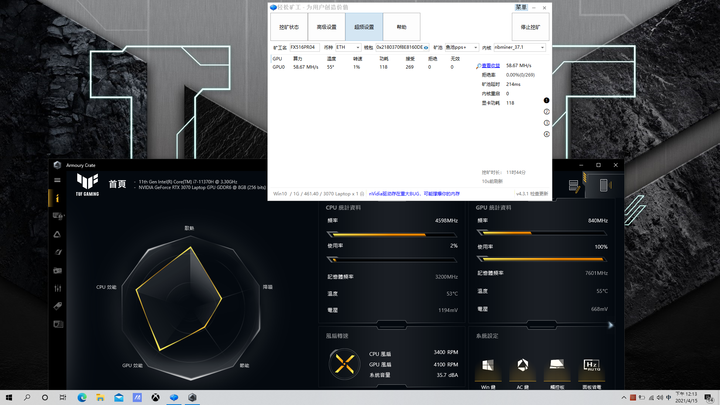Click mobile device icon in Armoury Crate header

click(604, 185)
